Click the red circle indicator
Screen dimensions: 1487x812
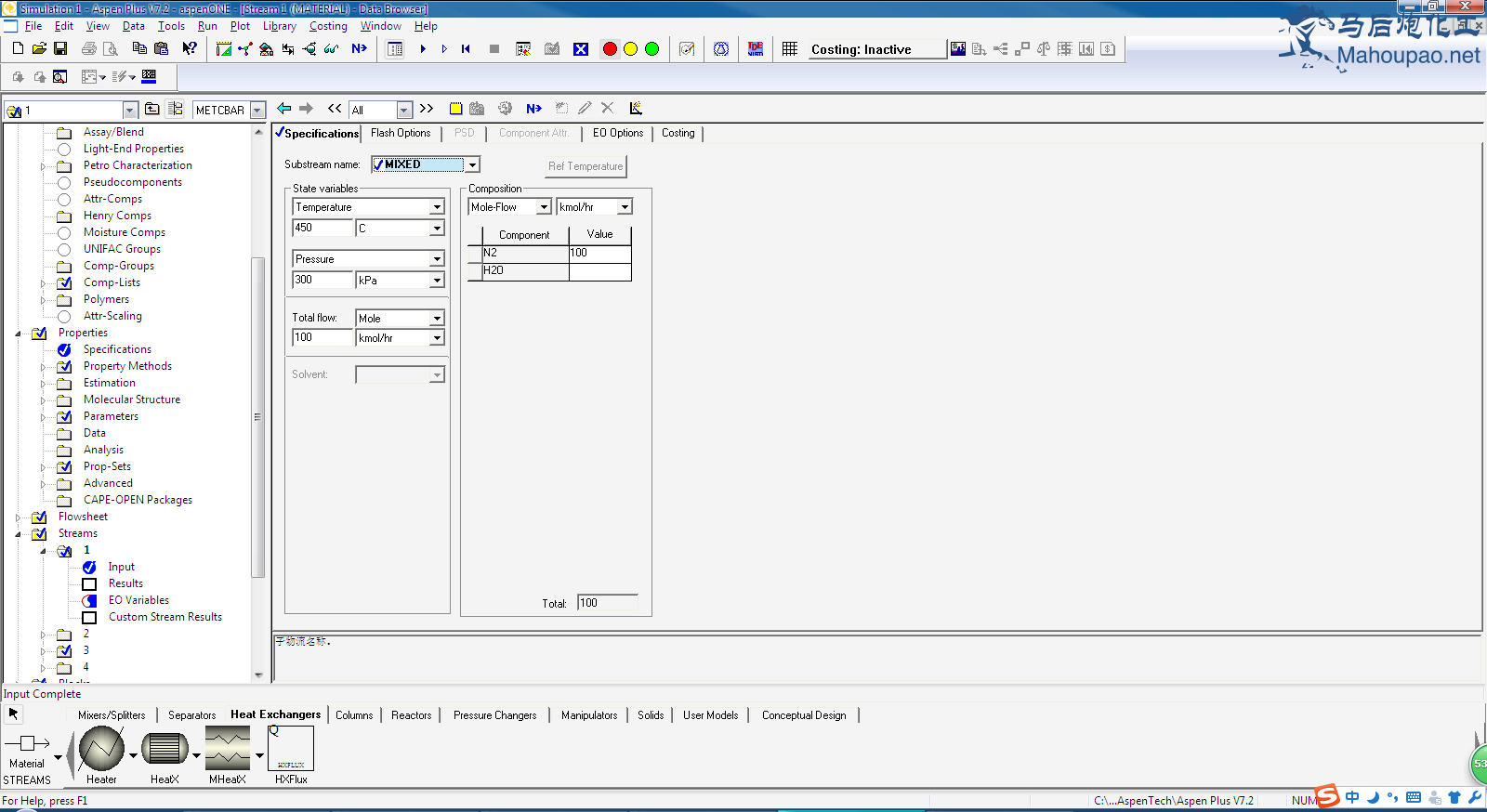coord(610,49)
